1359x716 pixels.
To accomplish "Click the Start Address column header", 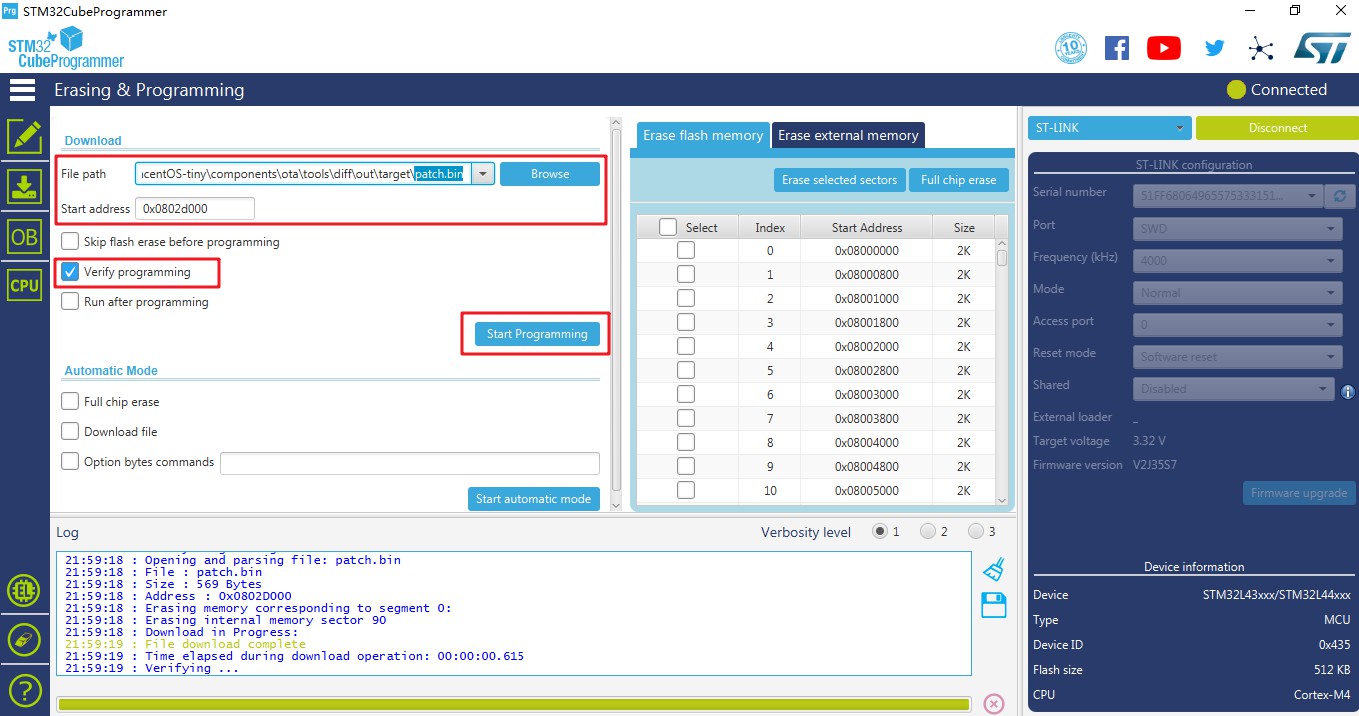I will tap(866, 228).
